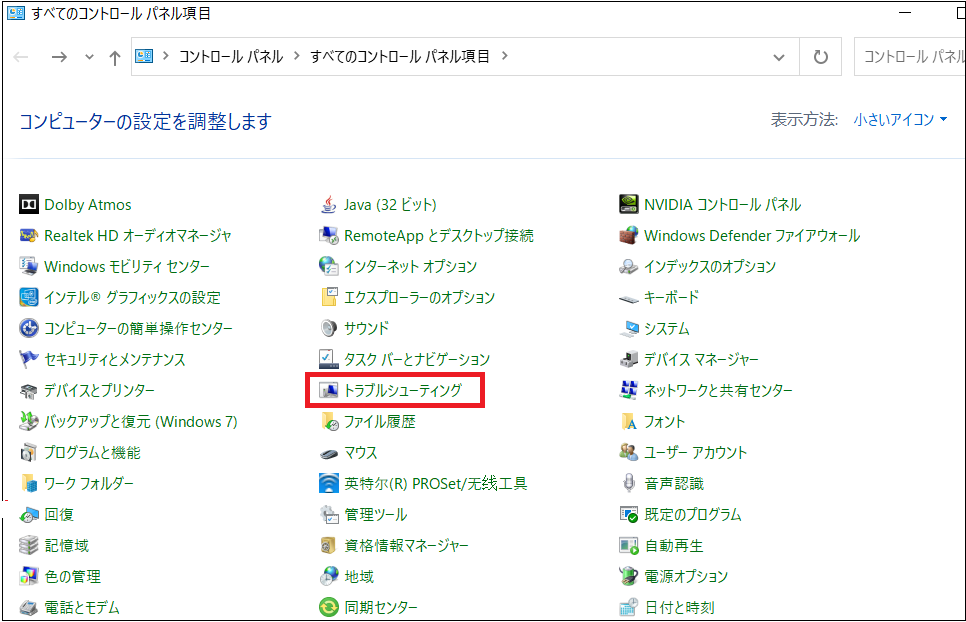Click すべてのコントロール パネル項目 breadcrumb segment

(x=400, y=57)
